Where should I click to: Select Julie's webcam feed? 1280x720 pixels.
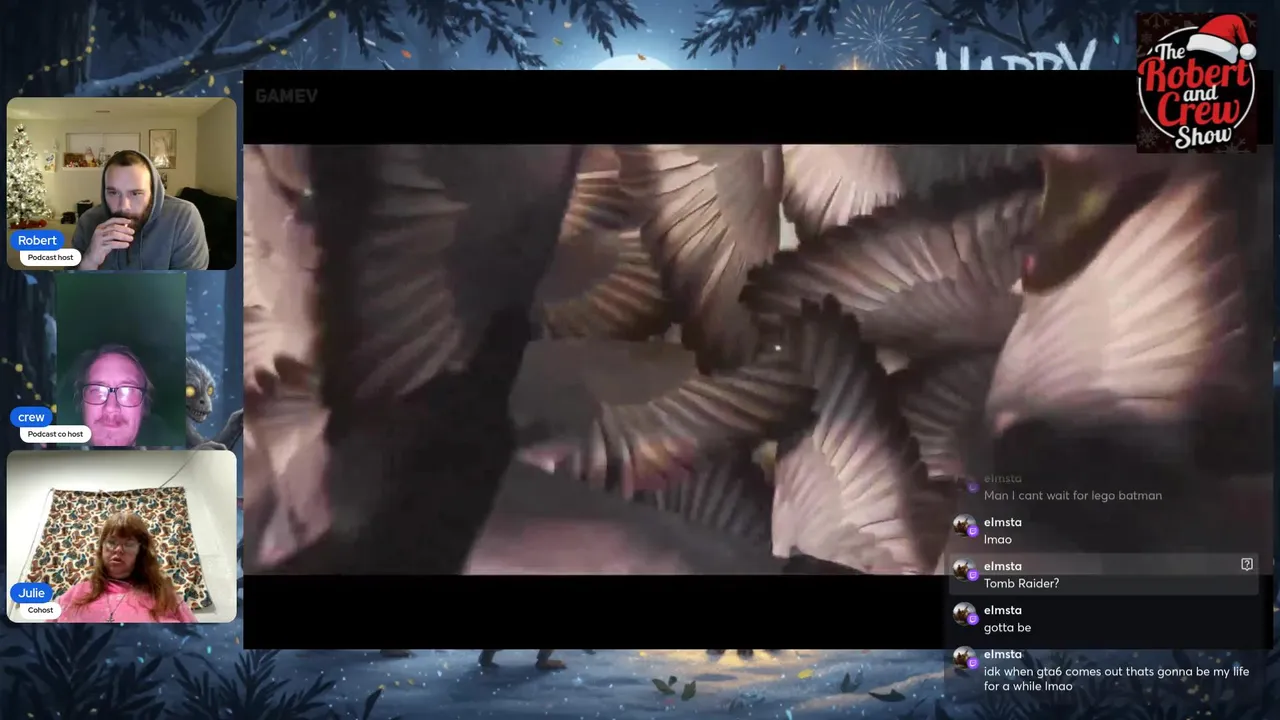tap(122, 537)
